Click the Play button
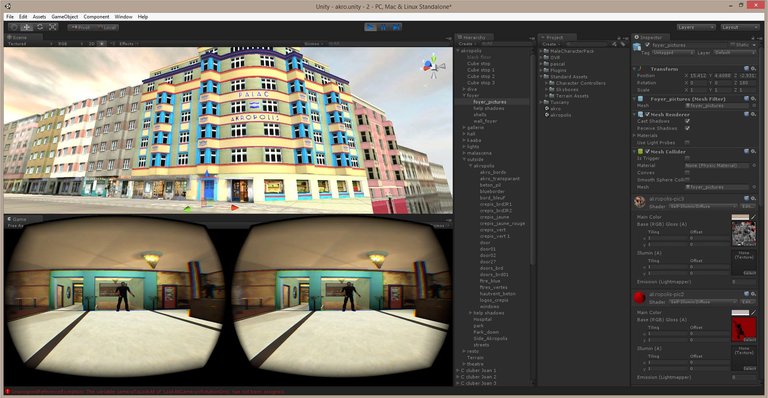Screen dimensions: 768x398 click(x=371, y=27)
